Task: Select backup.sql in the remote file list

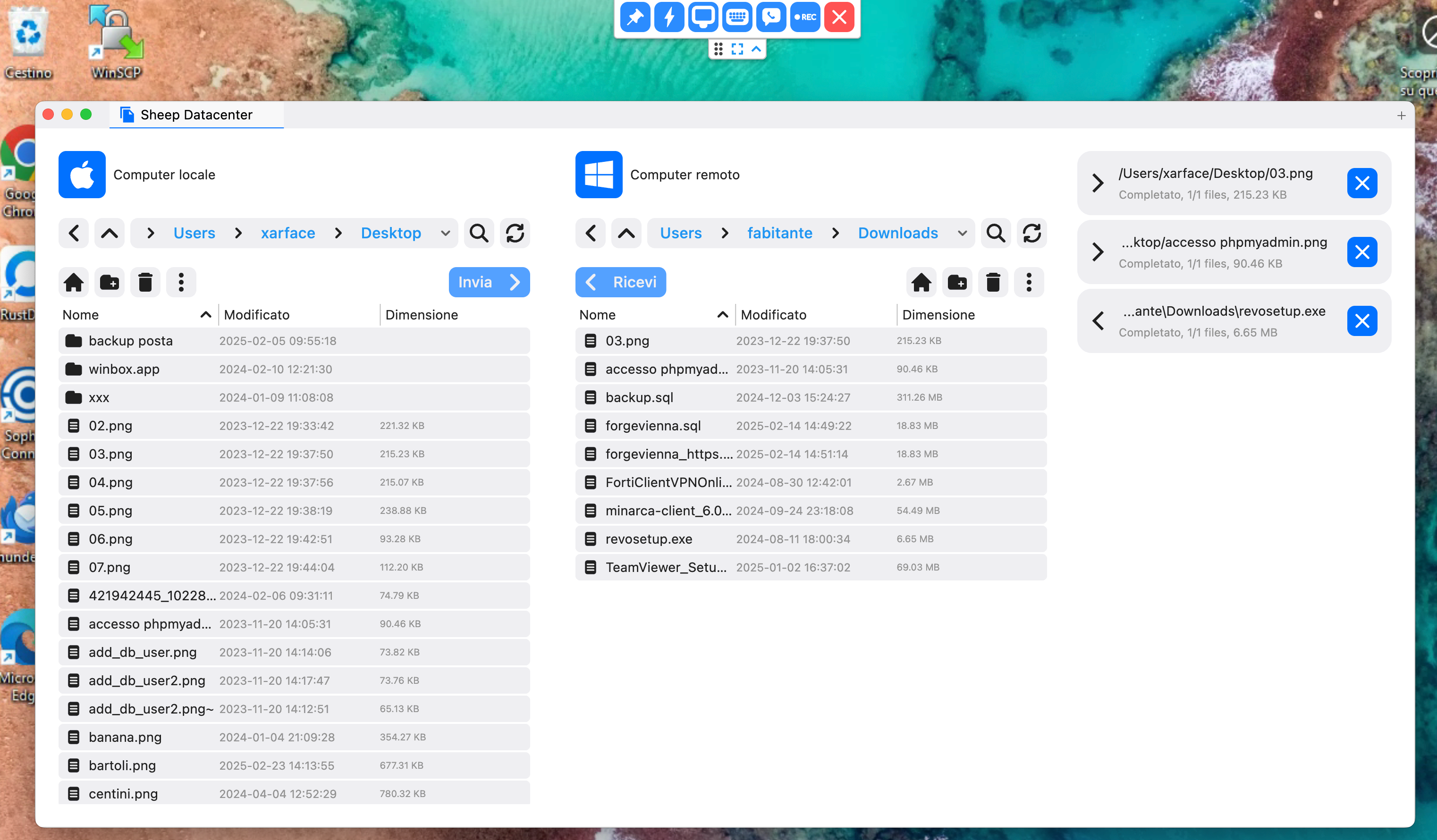Action: click(811, 397)
